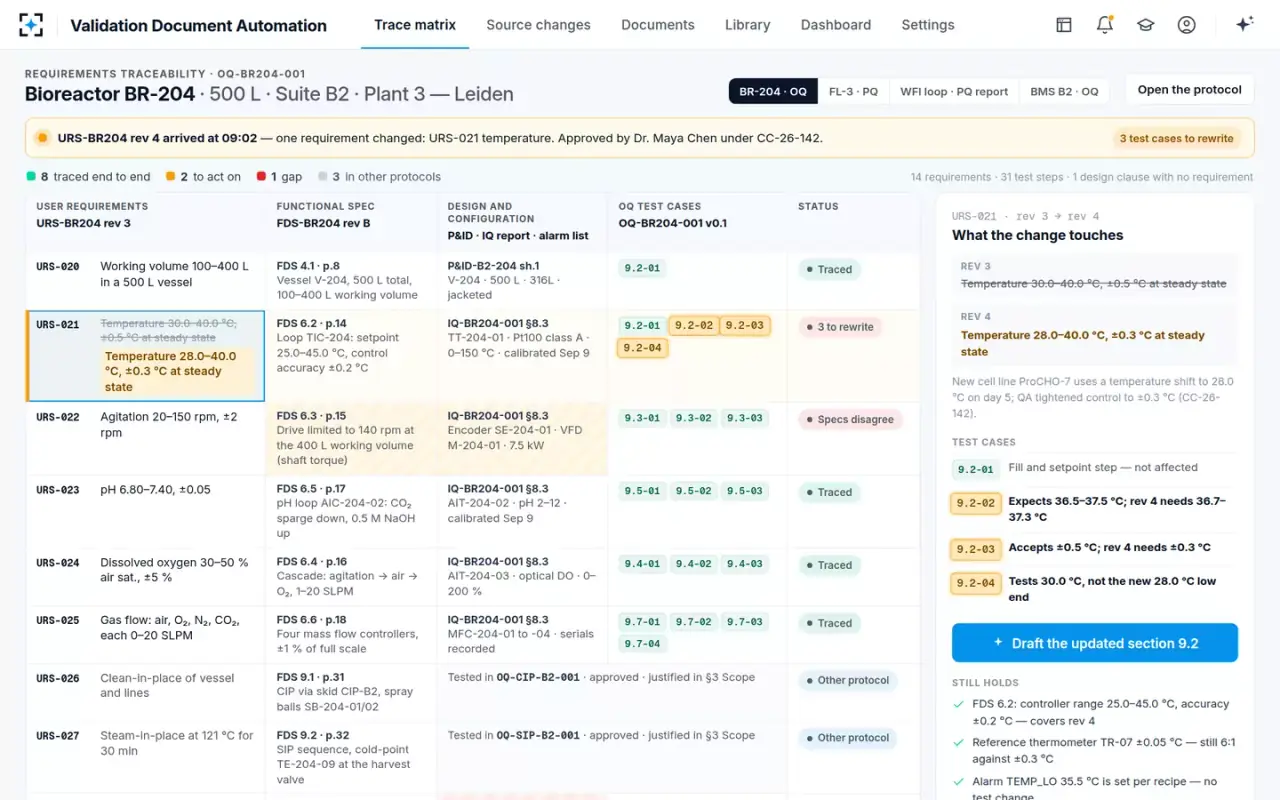Click IQ-BR204-001 §8.3 in URS-024 row
Viewport: 1280px width, 800px height.
pos(498,562)
